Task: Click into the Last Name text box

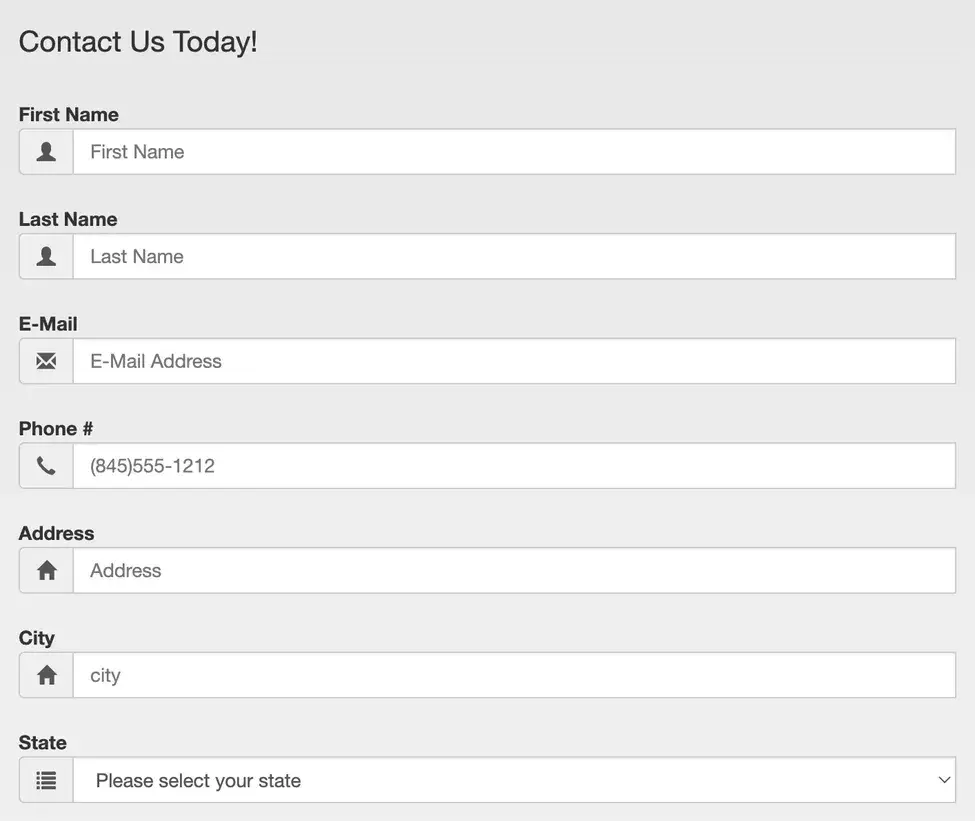Action: [x=514, y=257]
